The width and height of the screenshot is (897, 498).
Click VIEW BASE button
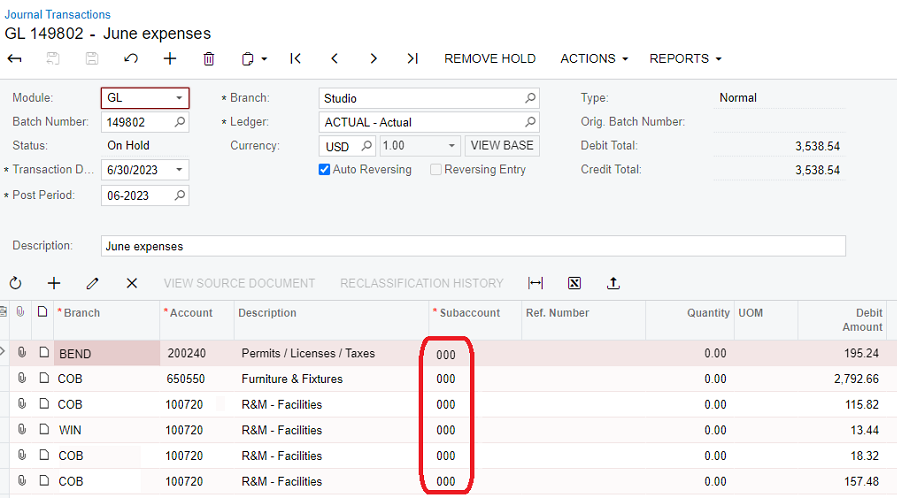click(x=502, y=146)
